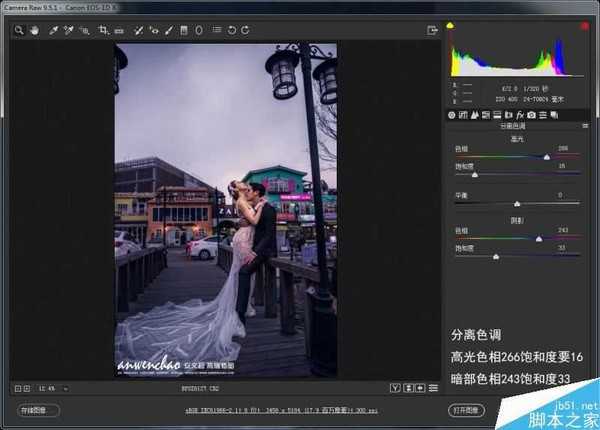Select the Zoom tool
This screenshot has width=600, height=430.
19,30
